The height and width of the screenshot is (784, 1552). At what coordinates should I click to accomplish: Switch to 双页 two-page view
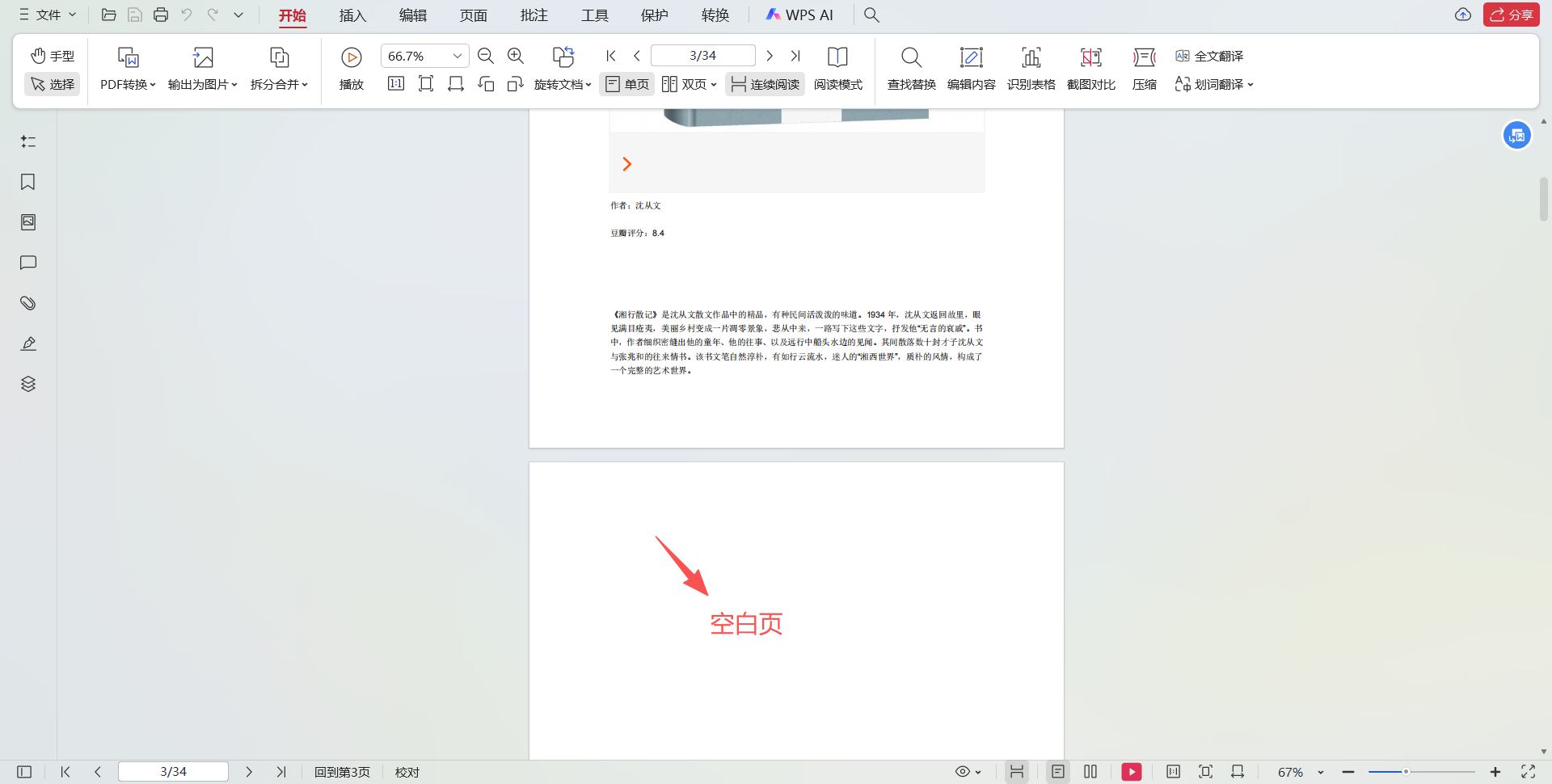687,83
